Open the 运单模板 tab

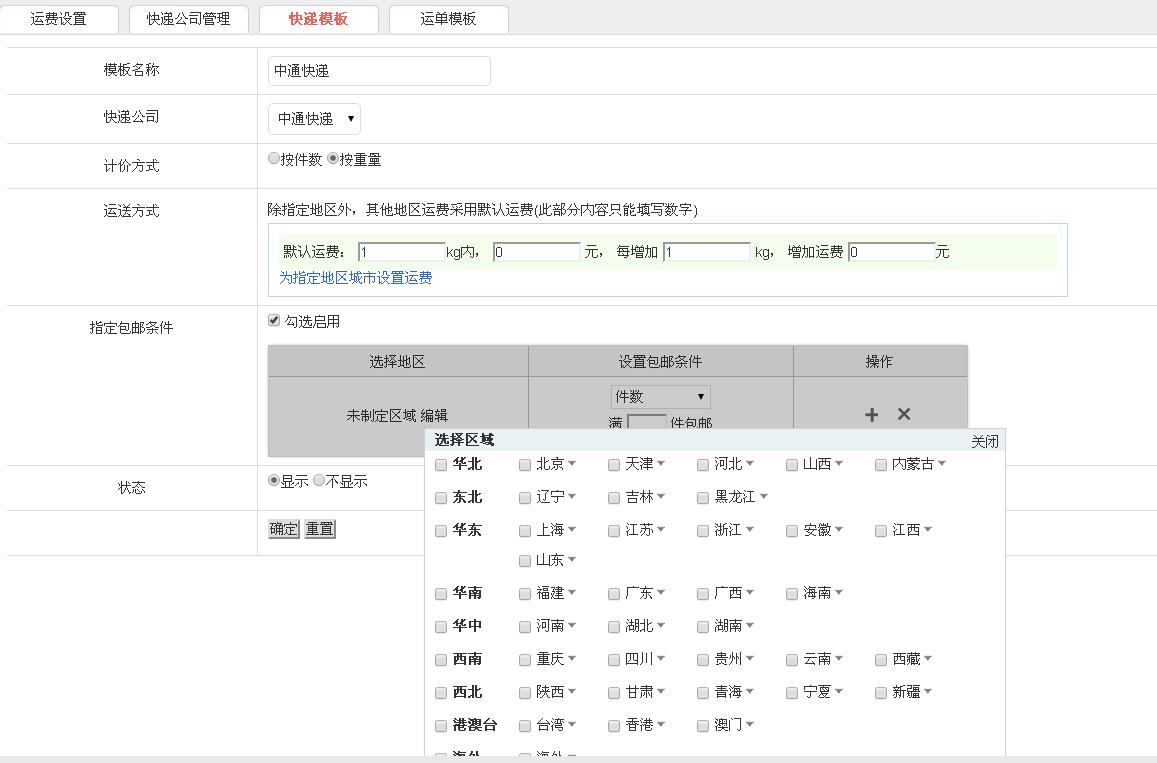(x=448, y=19)
